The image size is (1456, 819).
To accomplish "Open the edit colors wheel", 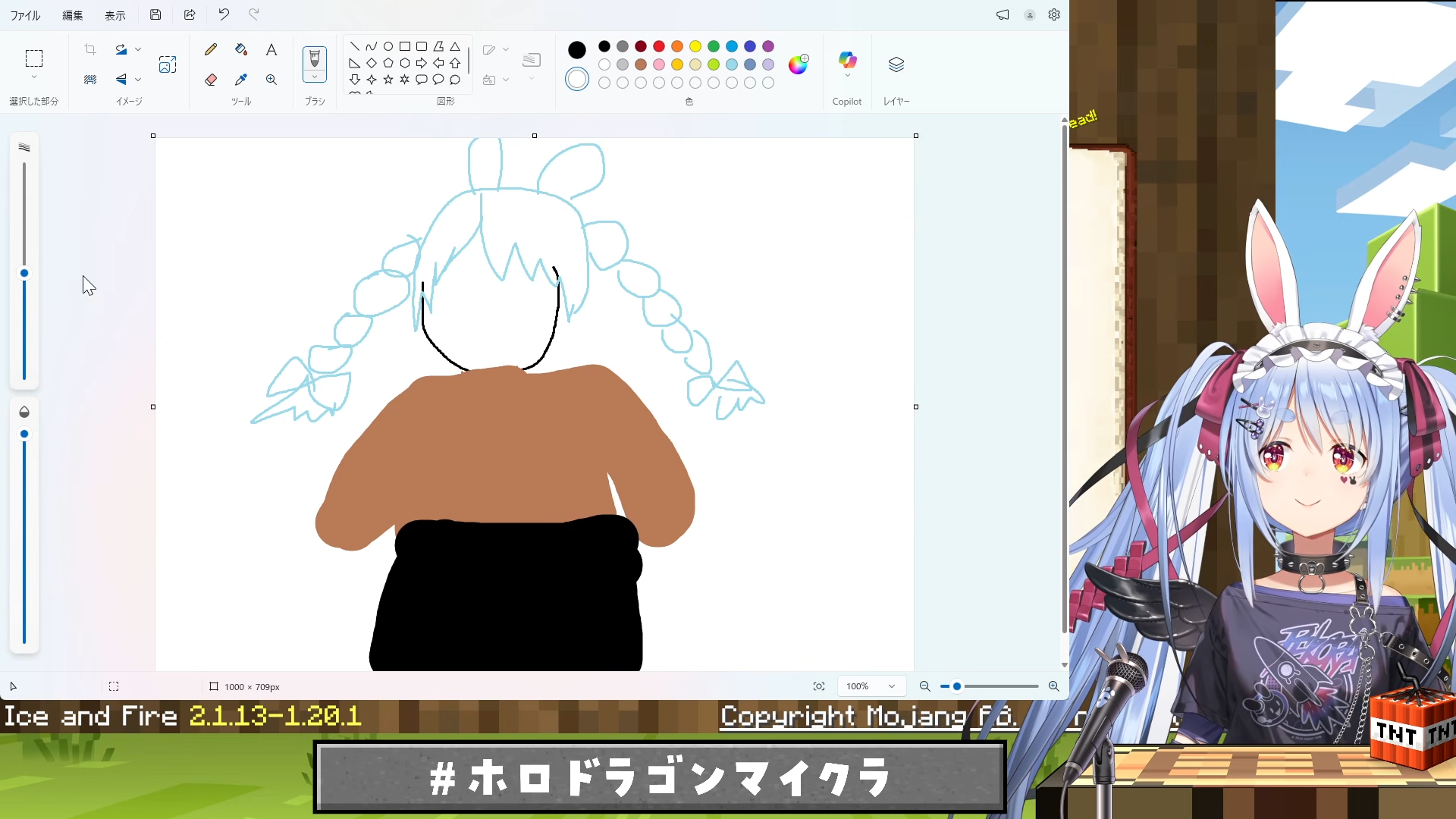I will 798,64.
